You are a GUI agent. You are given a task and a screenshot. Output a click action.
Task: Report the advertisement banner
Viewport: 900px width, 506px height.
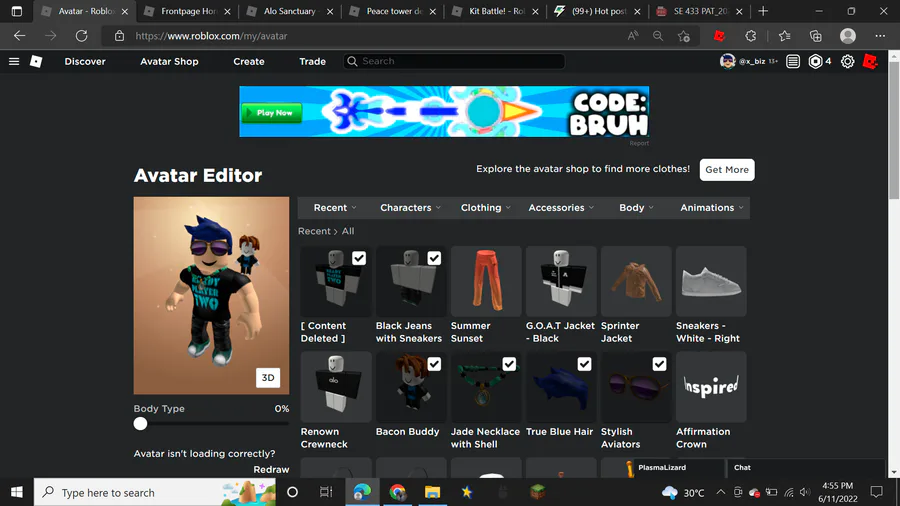pos(639,143)
